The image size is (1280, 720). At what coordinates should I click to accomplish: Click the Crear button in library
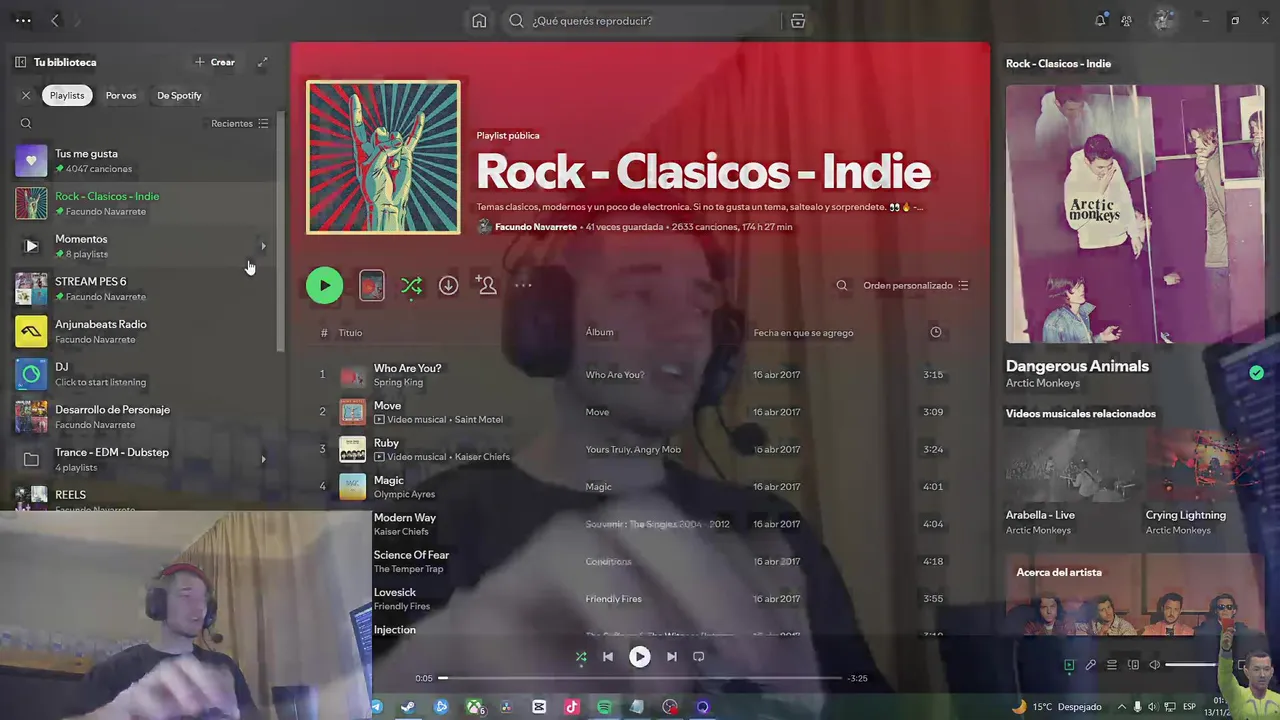(215, 62)
